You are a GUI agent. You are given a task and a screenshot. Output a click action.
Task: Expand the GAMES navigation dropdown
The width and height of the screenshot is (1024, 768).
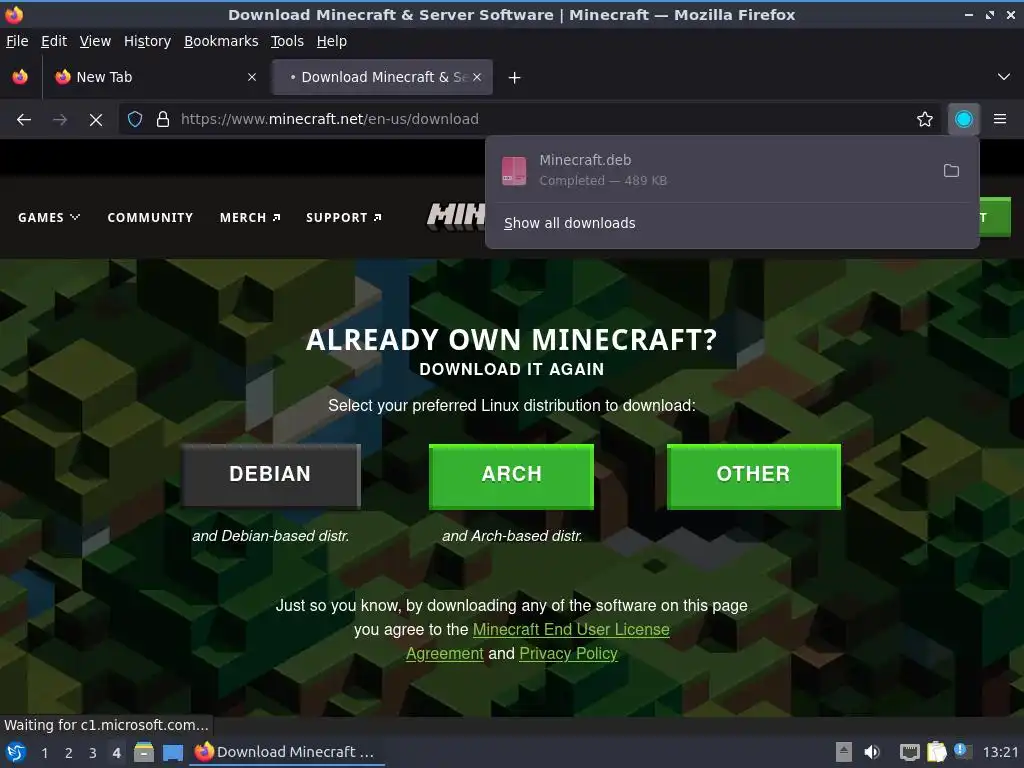tap(49, 217)
